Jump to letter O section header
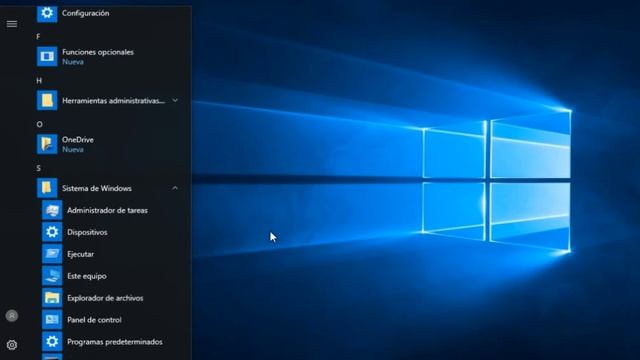The height and width of the screenshot is (360, 640). (39, 124)
